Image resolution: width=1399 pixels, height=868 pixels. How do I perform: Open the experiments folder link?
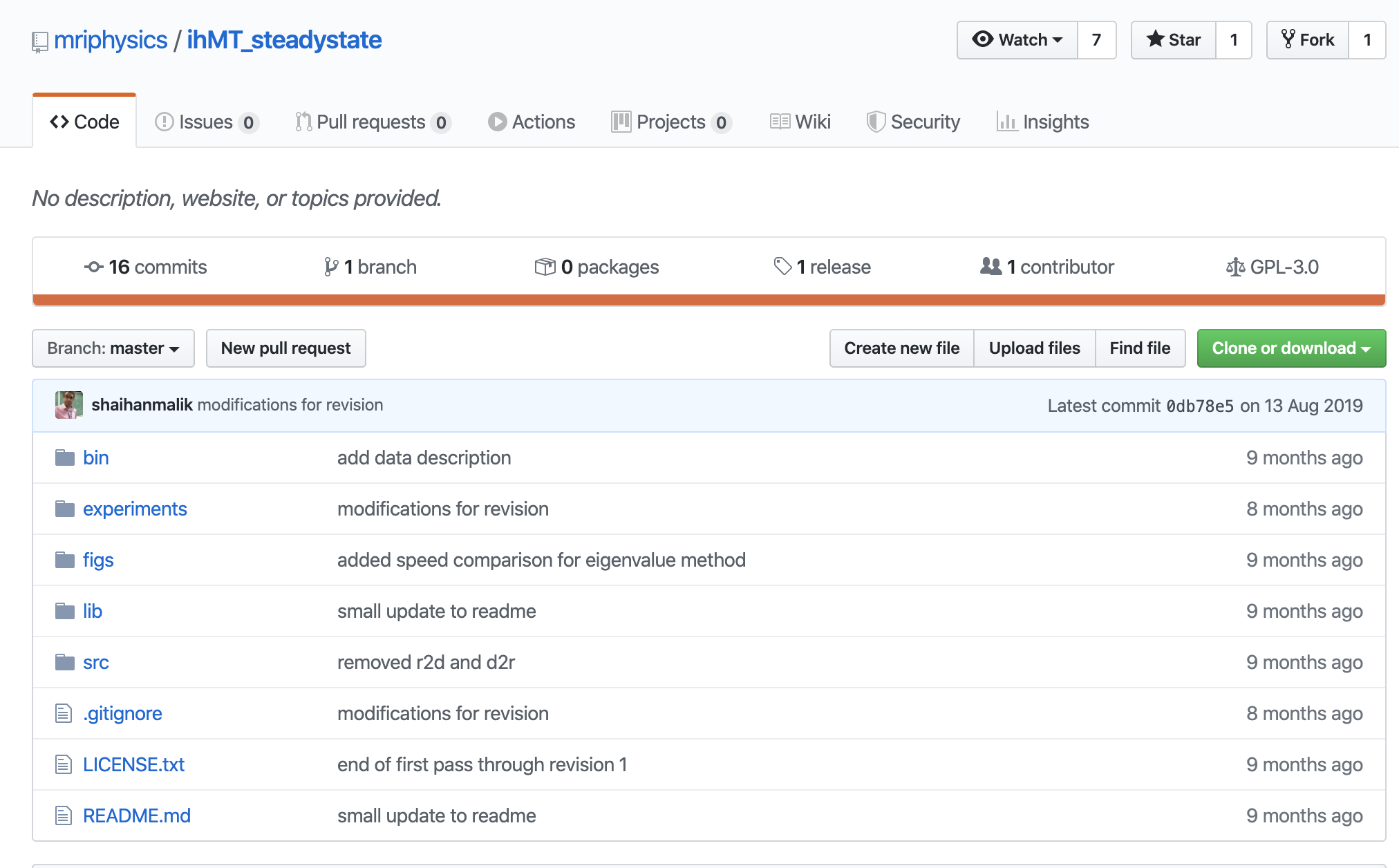[x=135, y=509]
